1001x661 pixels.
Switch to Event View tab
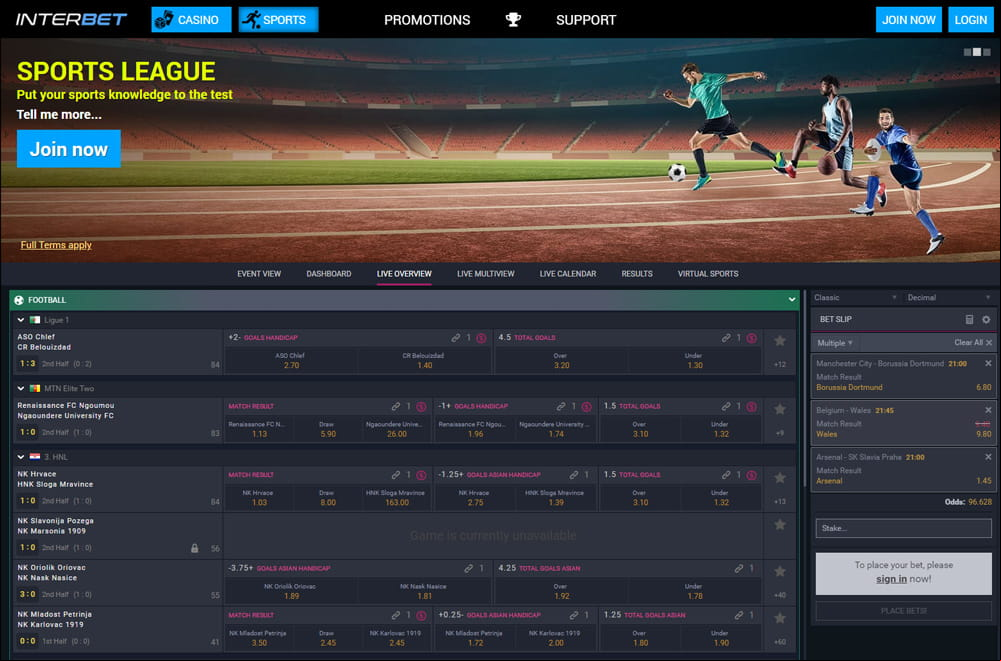[x=259, y=274]
